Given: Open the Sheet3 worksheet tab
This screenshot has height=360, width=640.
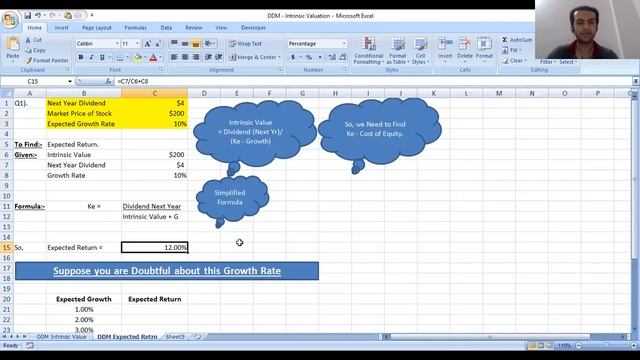Looking at the screenshot, I should (x=175, y=337).
